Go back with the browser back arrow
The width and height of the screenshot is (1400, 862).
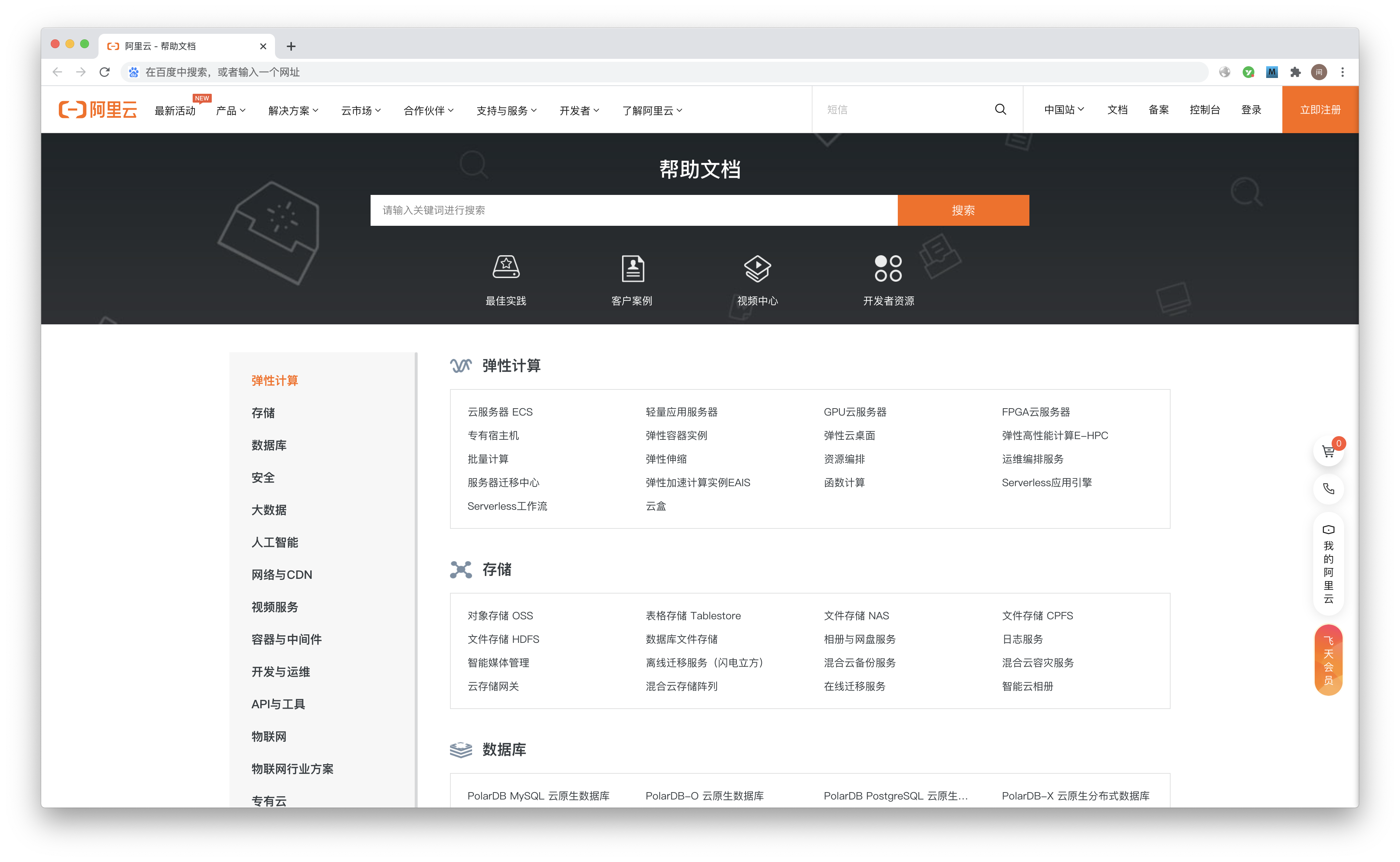tap(57, 72)
